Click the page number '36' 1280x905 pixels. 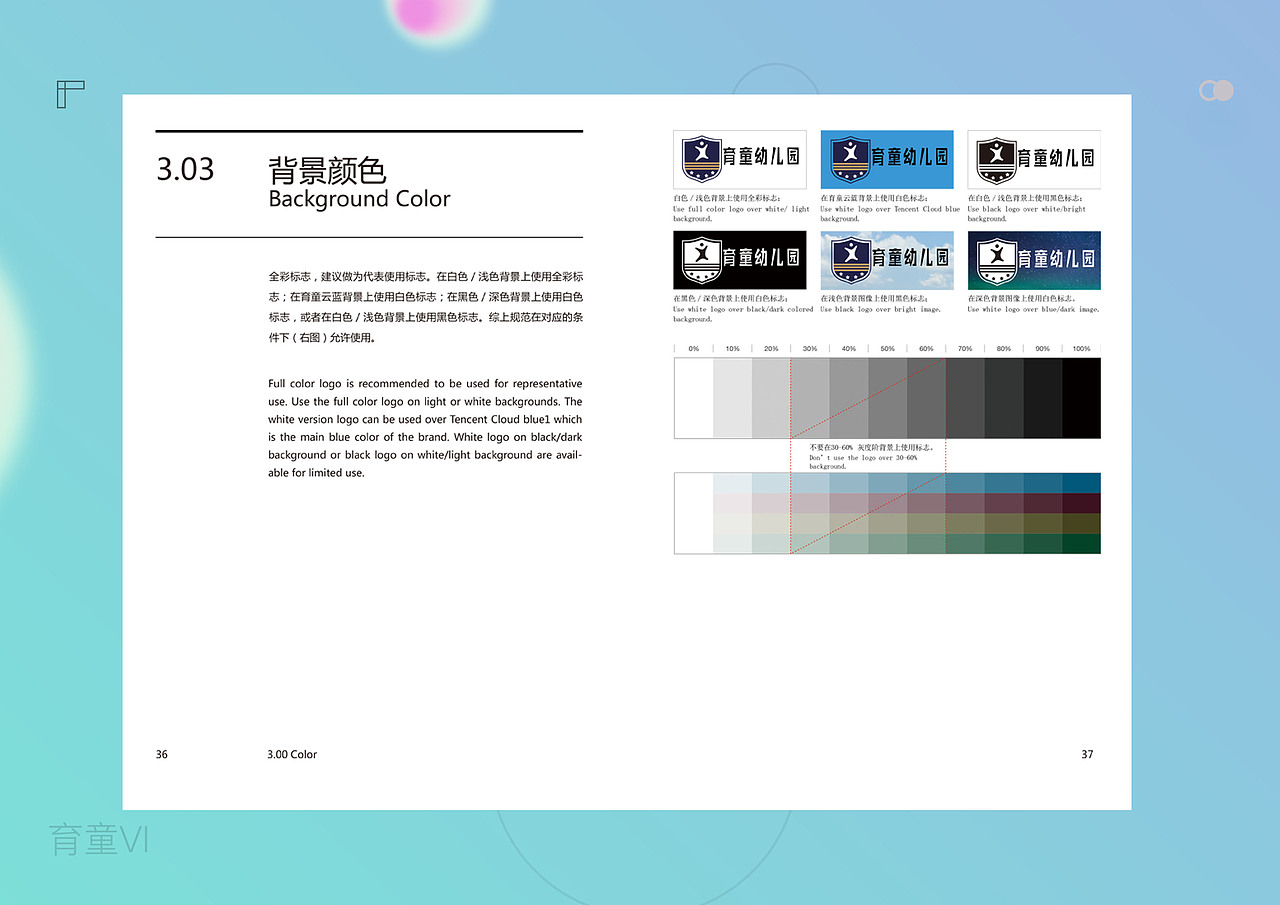pos(162,754)
